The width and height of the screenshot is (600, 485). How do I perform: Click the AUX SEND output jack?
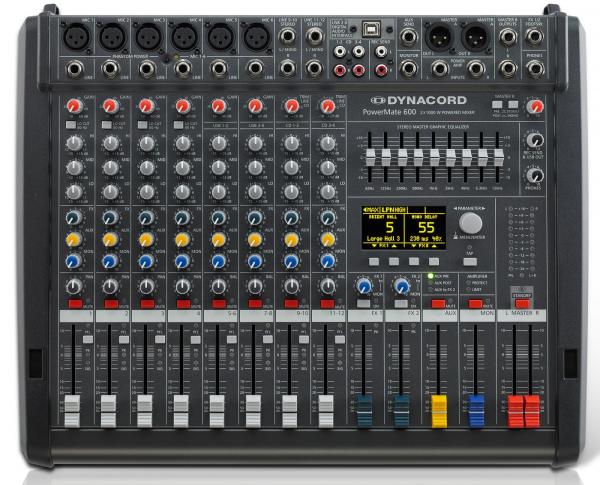[x=409, y=37]
